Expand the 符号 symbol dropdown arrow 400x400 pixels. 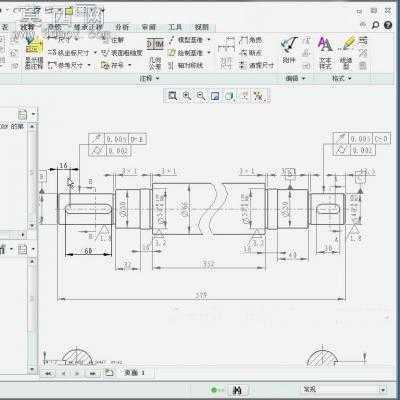click(130, 65)
